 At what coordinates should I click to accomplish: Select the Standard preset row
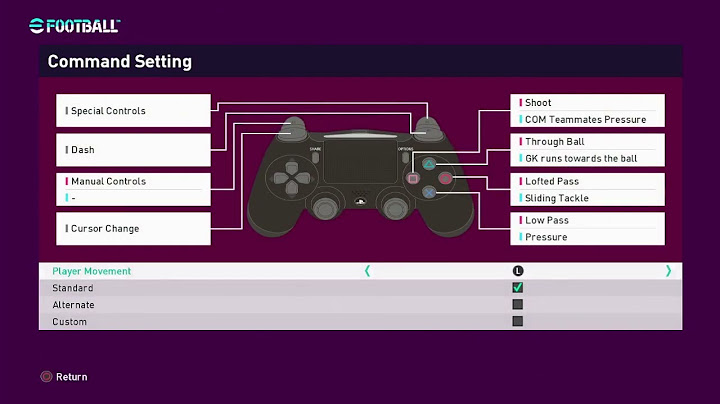tap(360, 288)
